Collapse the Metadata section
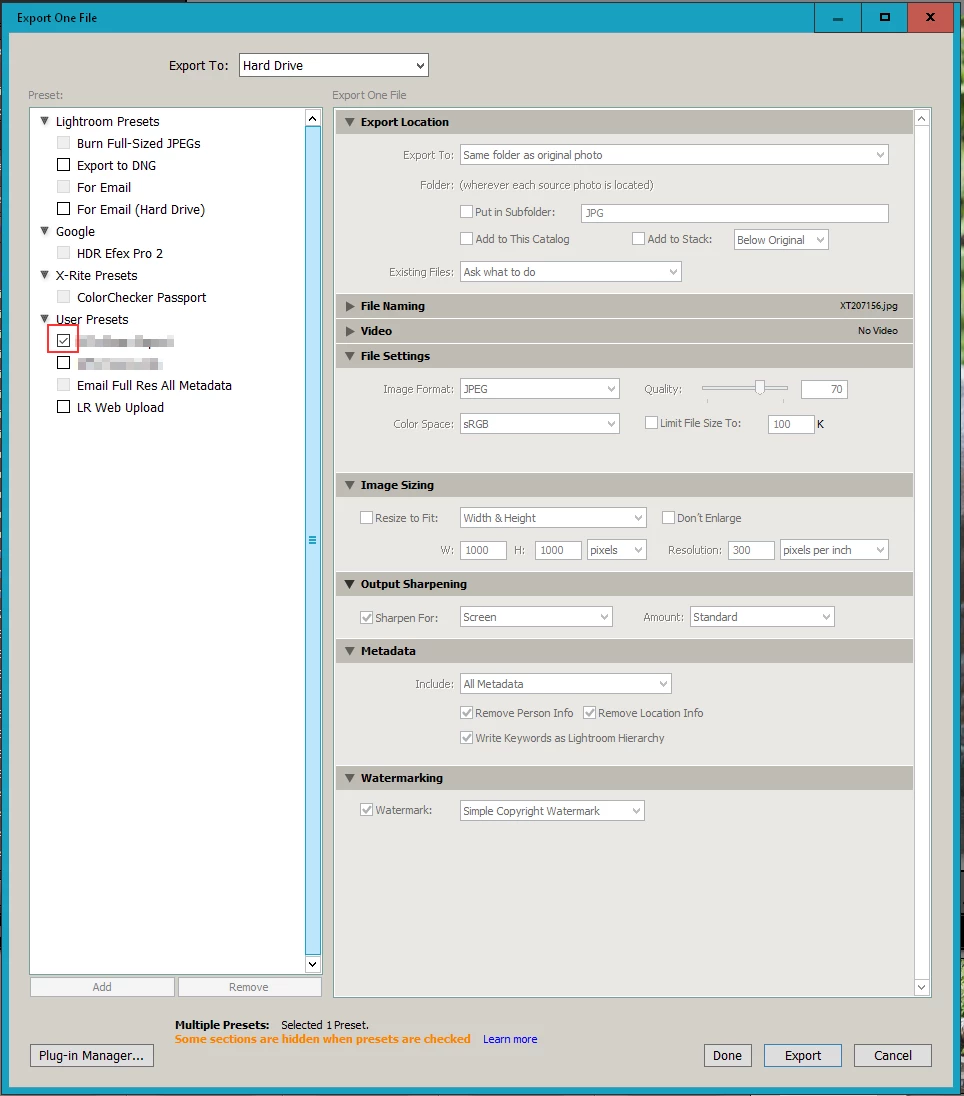 [350, 651]
